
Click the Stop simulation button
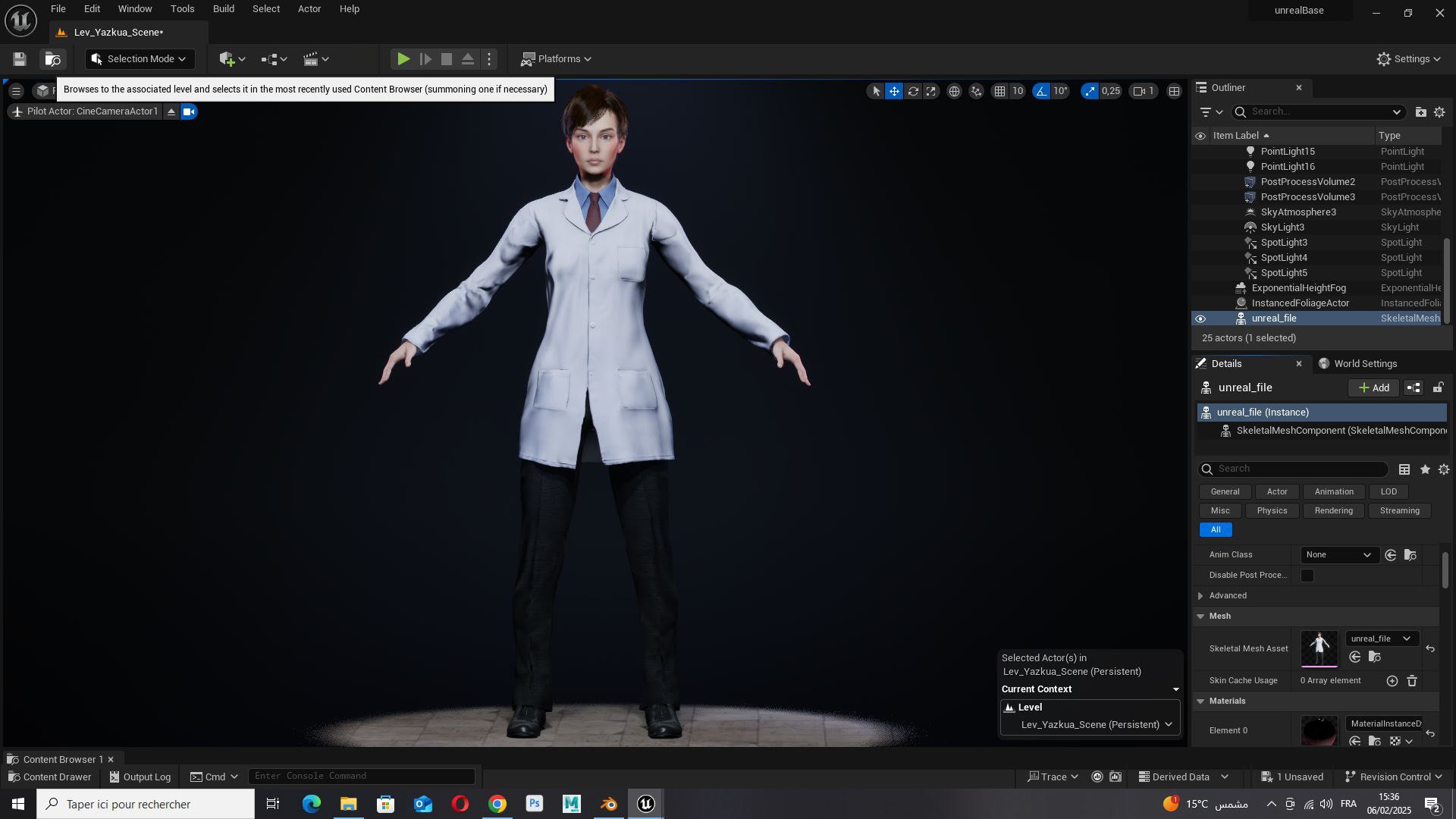(x=447, y=59)
